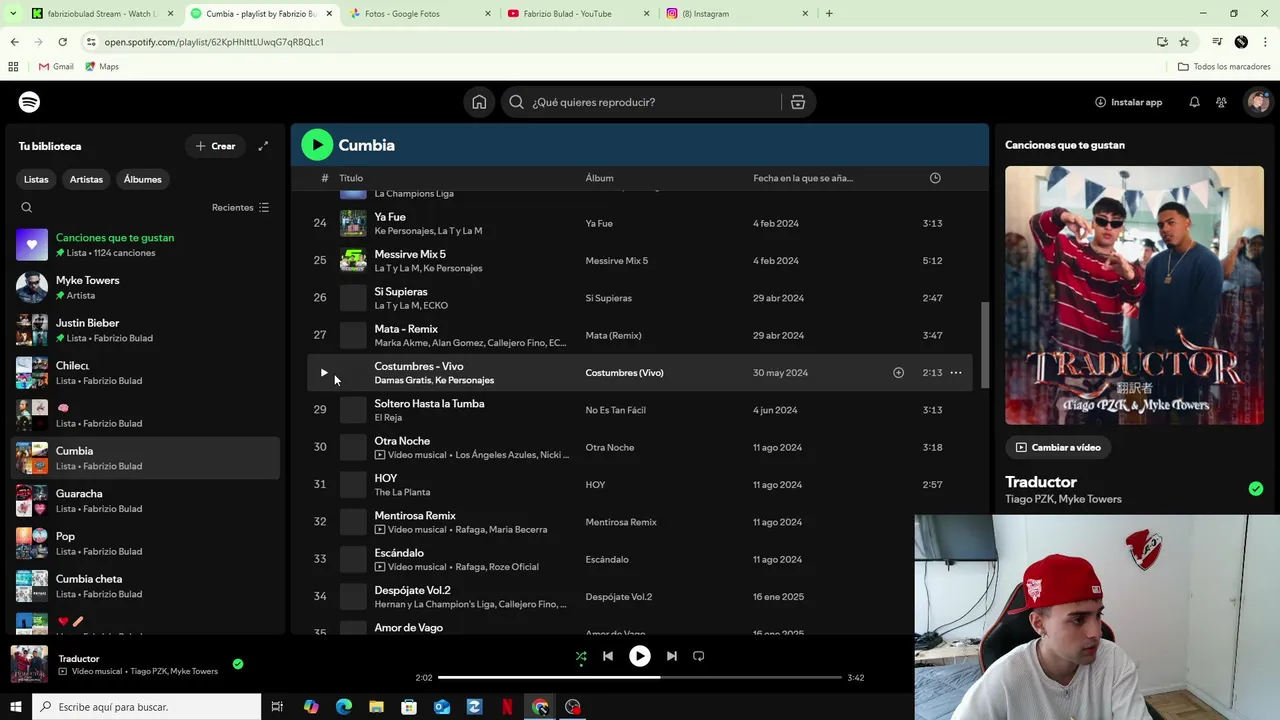Screen dimensions: 1280x720
Task: Toggle liked checkmark for Traductor in player bar
Action: pos(238,664)
